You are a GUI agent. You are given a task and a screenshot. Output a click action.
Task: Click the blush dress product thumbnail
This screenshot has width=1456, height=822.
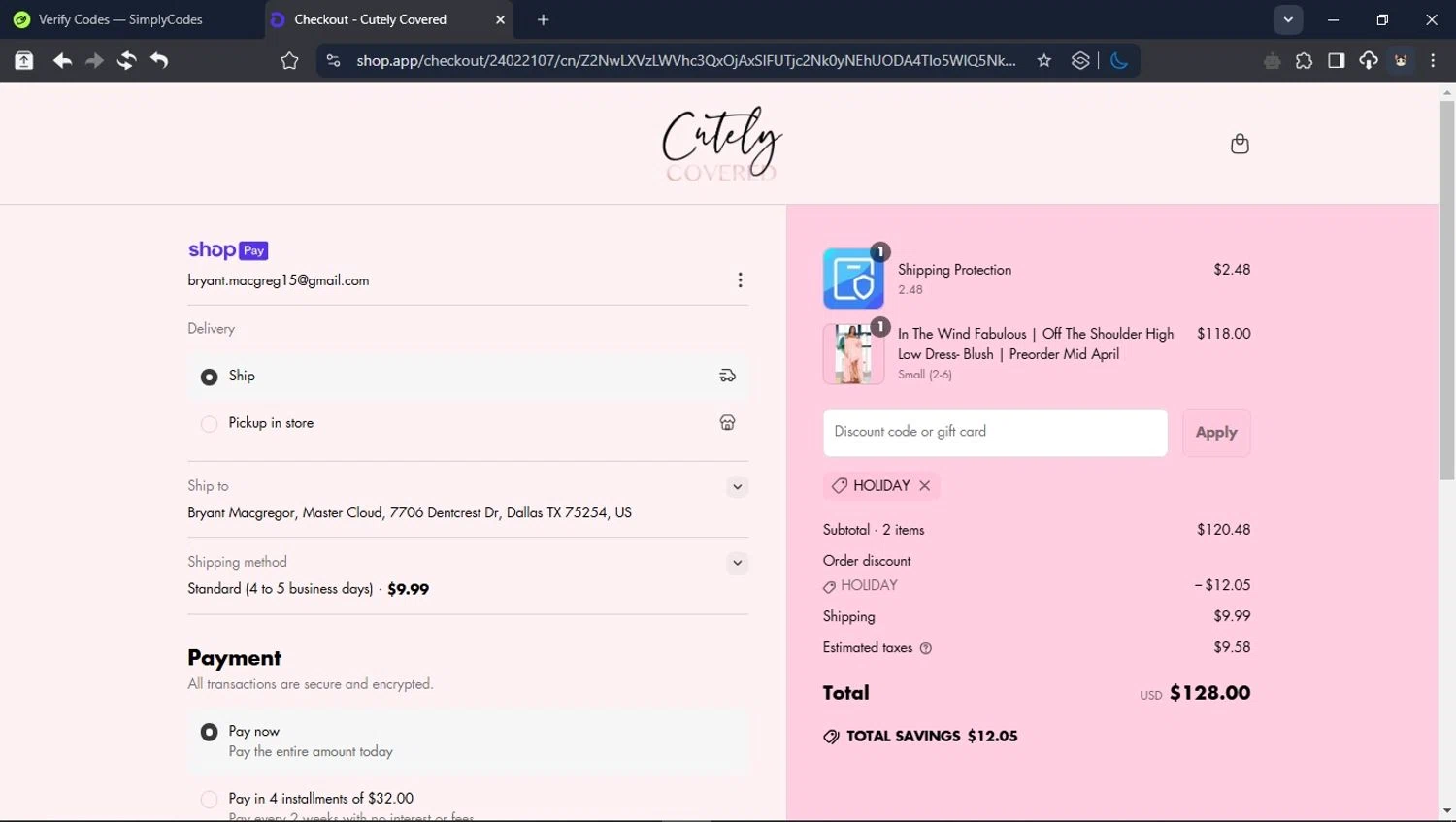point(853,354)
